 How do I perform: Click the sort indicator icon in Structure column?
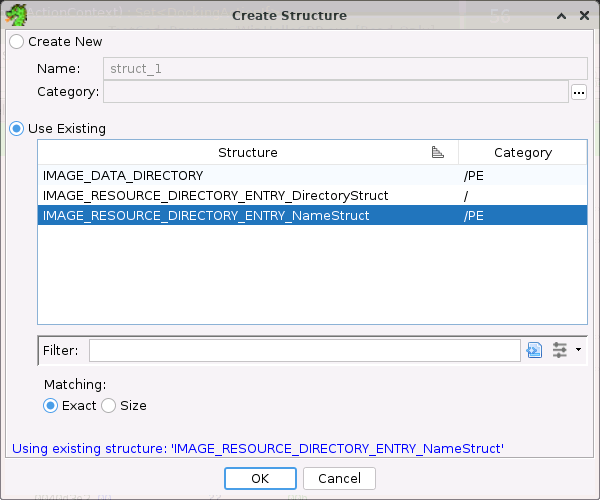(437, 152)
